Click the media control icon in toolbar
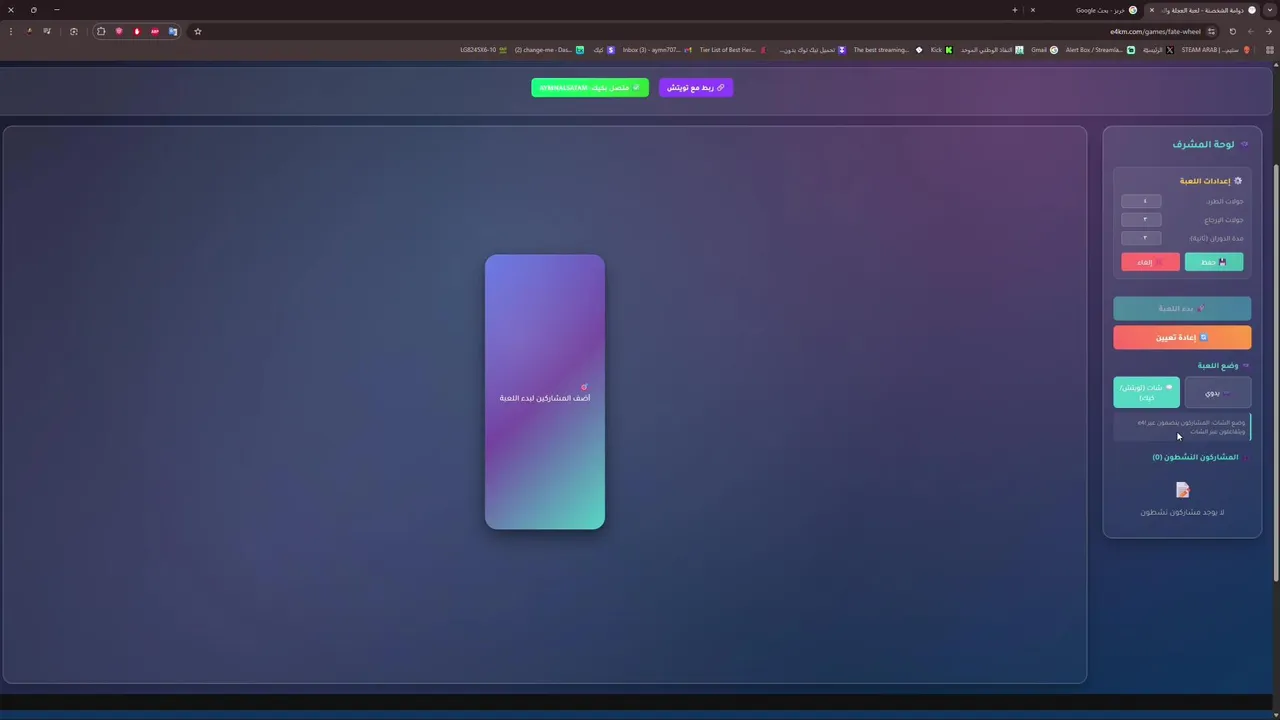This screenshot has width=1280, height=720. click(x=47, y=31)
